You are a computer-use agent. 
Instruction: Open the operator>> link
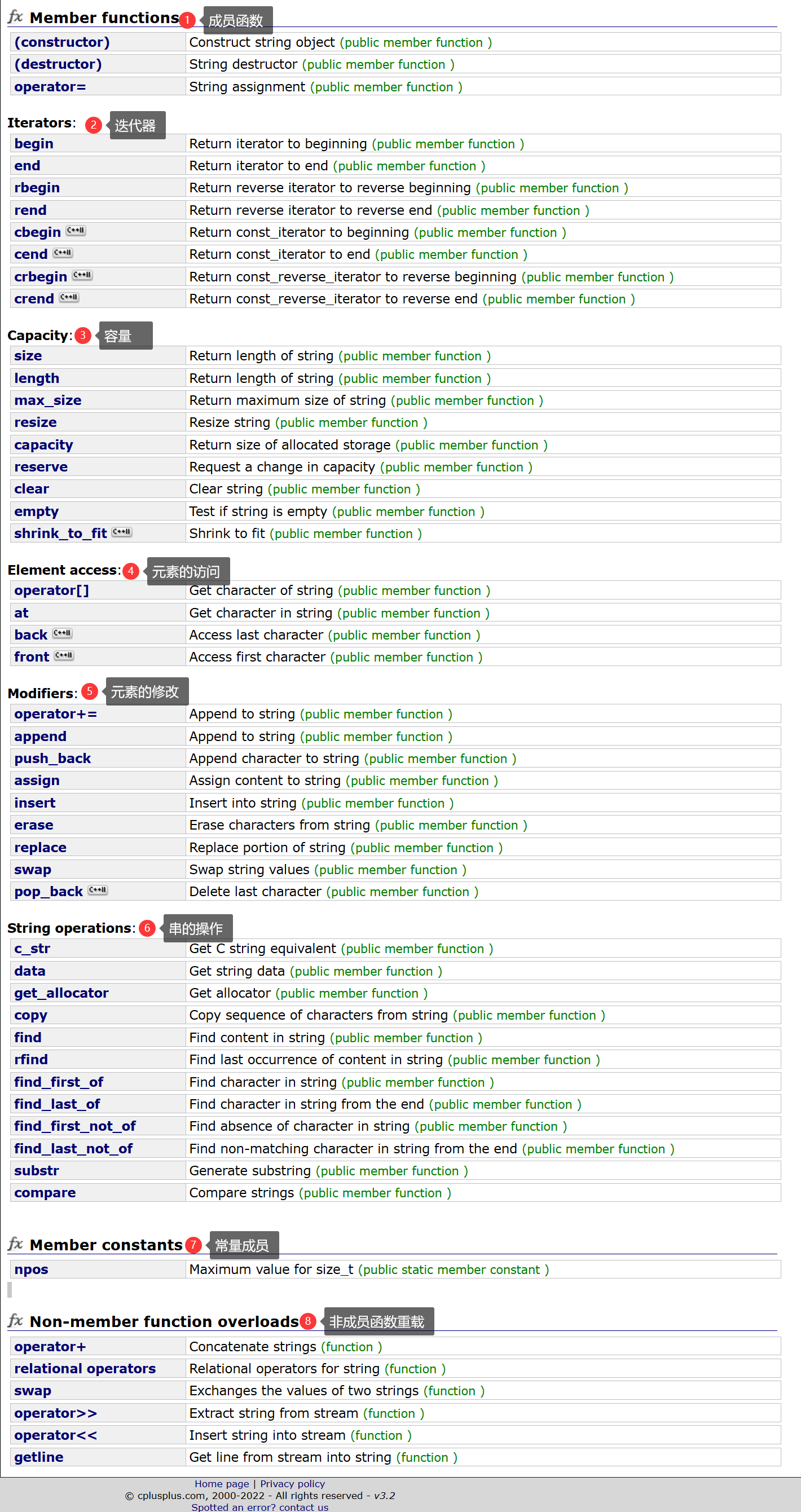pyautogui.click(x=55, y=1413)
